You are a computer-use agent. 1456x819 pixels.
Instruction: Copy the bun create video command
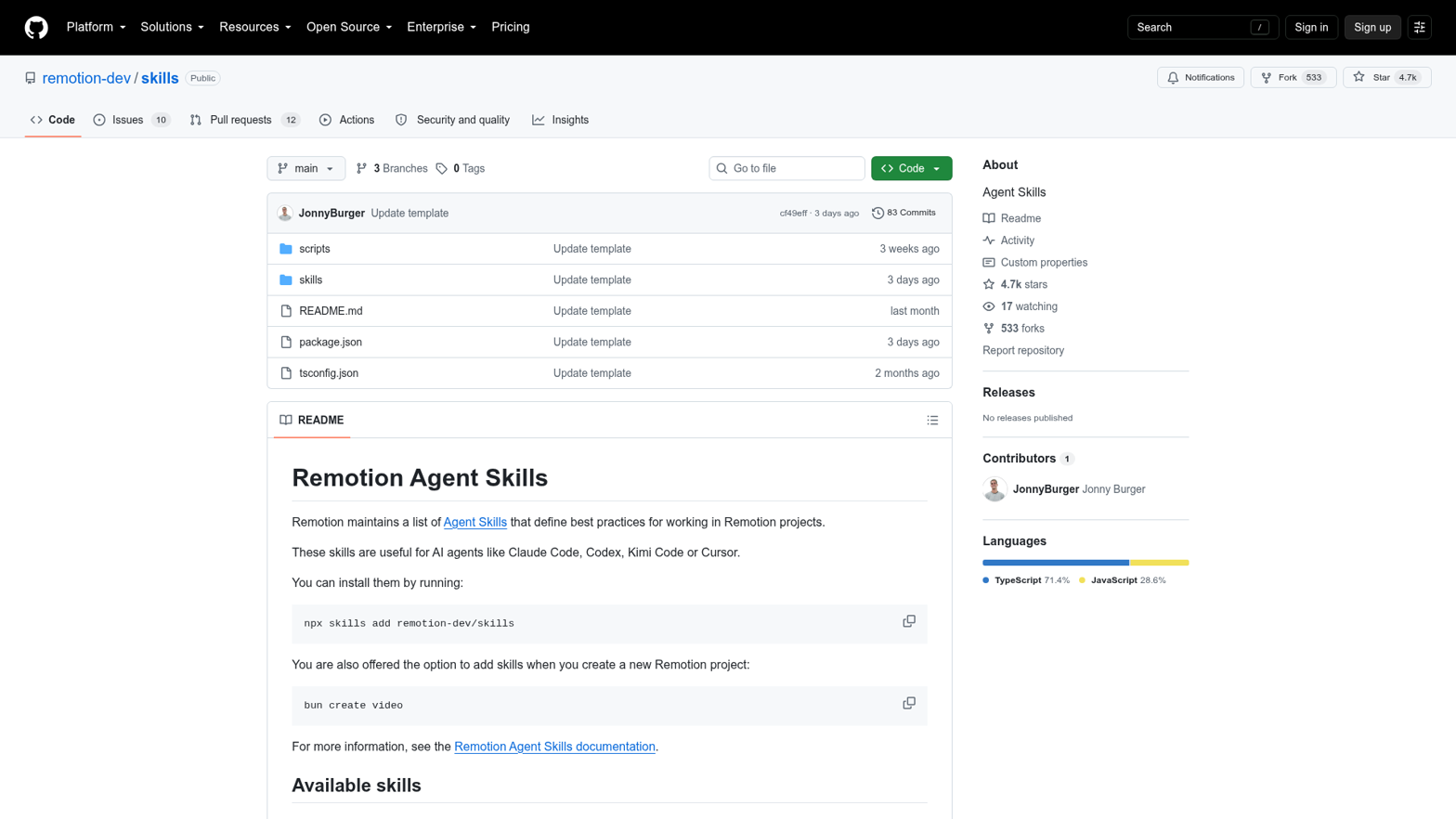click(x=909, y=703)
